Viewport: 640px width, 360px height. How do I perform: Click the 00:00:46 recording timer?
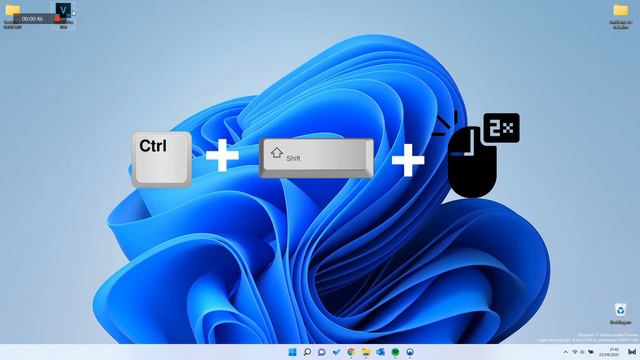(x=32, y=19)
